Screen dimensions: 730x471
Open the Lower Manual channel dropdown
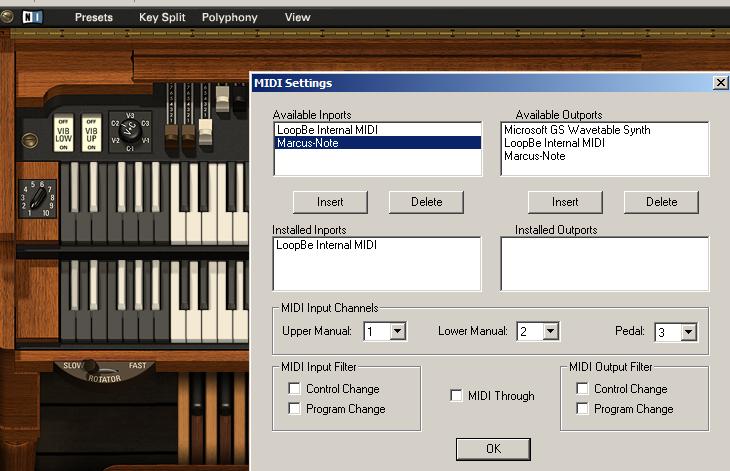[x=551, y=331]
